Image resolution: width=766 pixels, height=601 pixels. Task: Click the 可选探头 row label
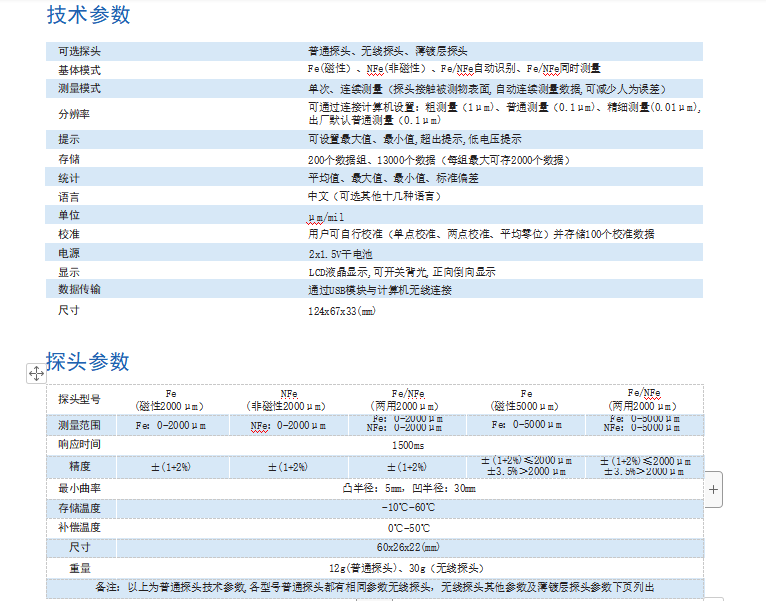coord(79,51)
